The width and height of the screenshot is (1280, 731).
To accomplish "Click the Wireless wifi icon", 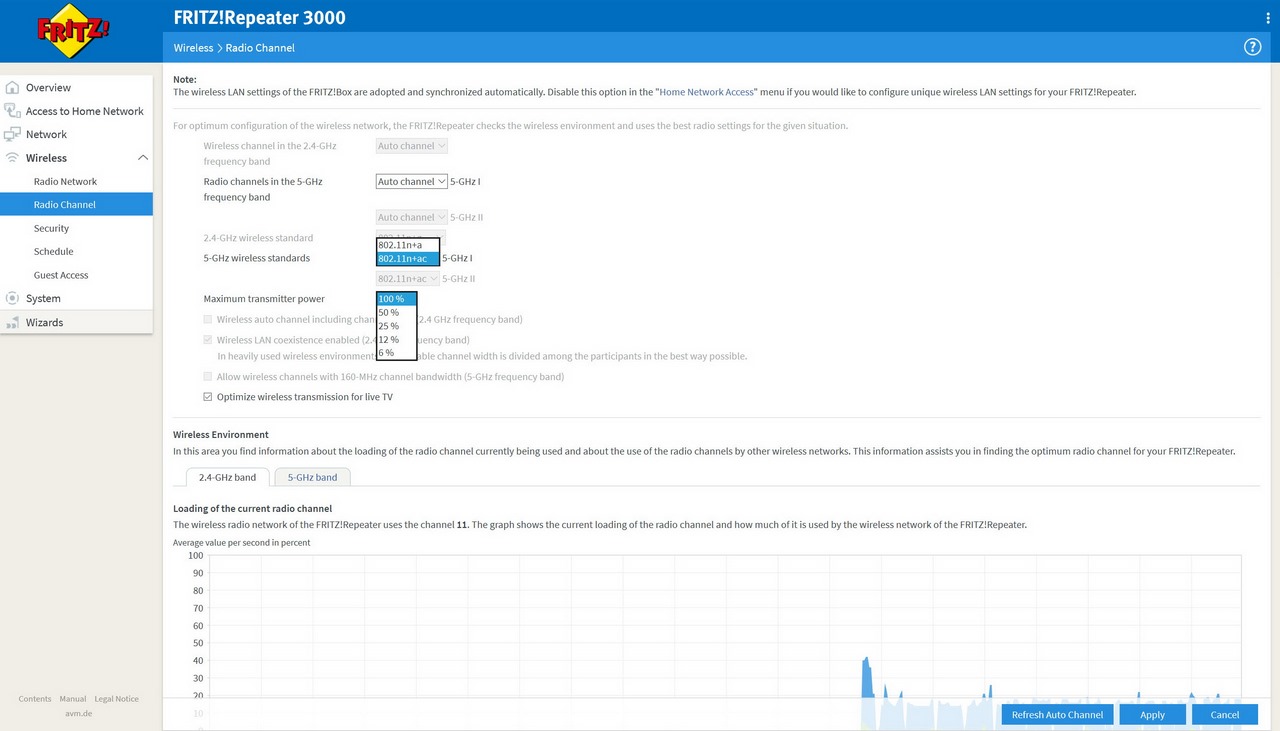I will [12, 158].
